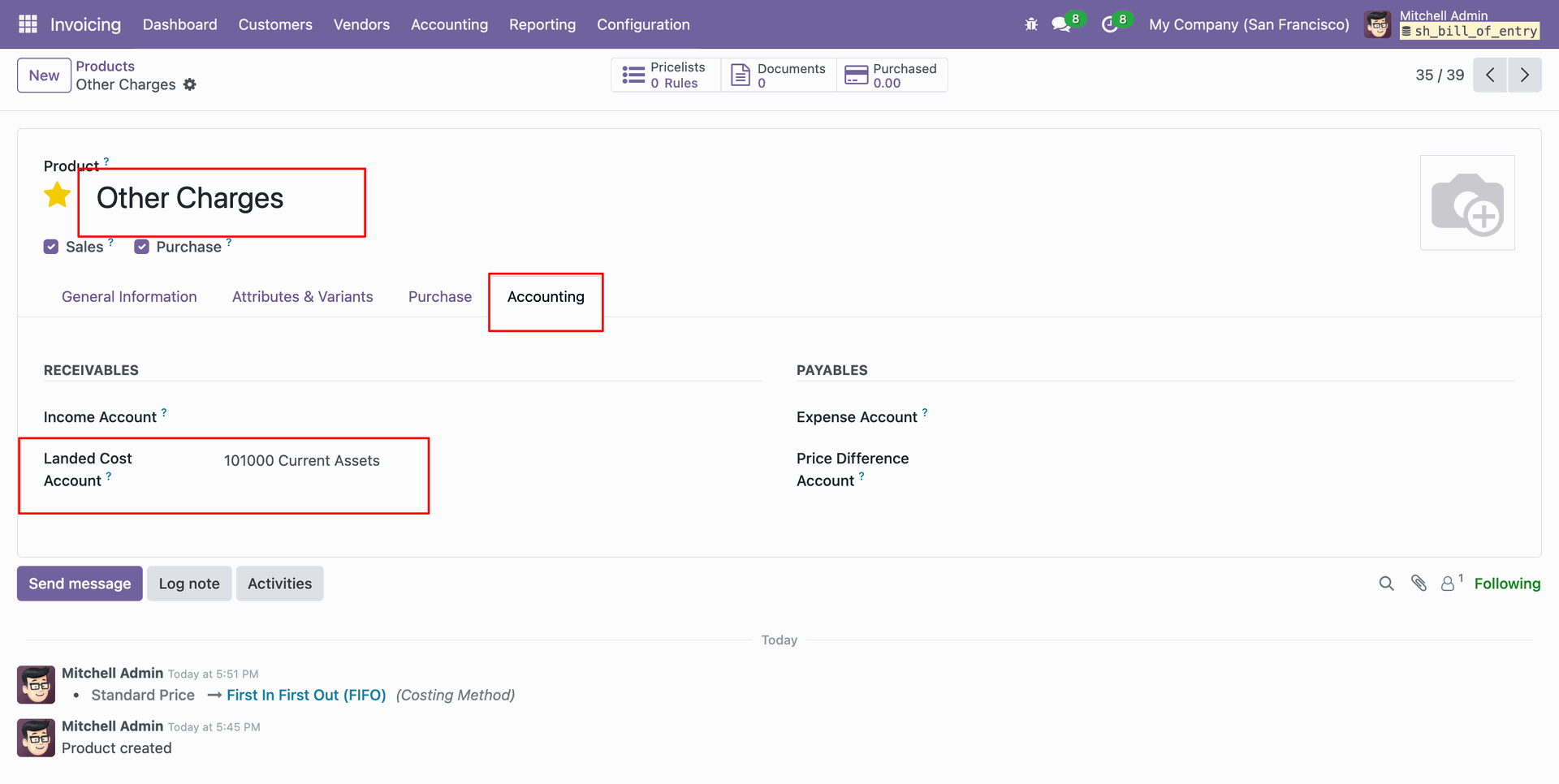Open the Vendors menu
Viewport: 1559px width, 784px height.
click(x=361, y=24)
